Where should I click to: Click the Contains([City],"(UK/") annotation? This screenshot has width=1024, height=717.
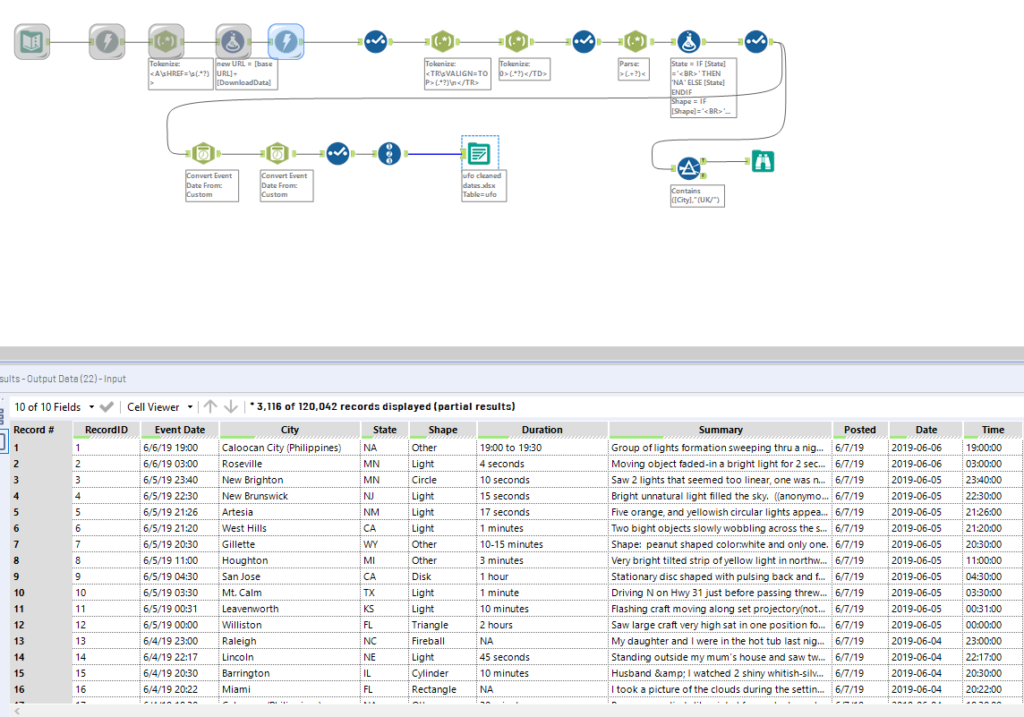click(x=697, y=196)
